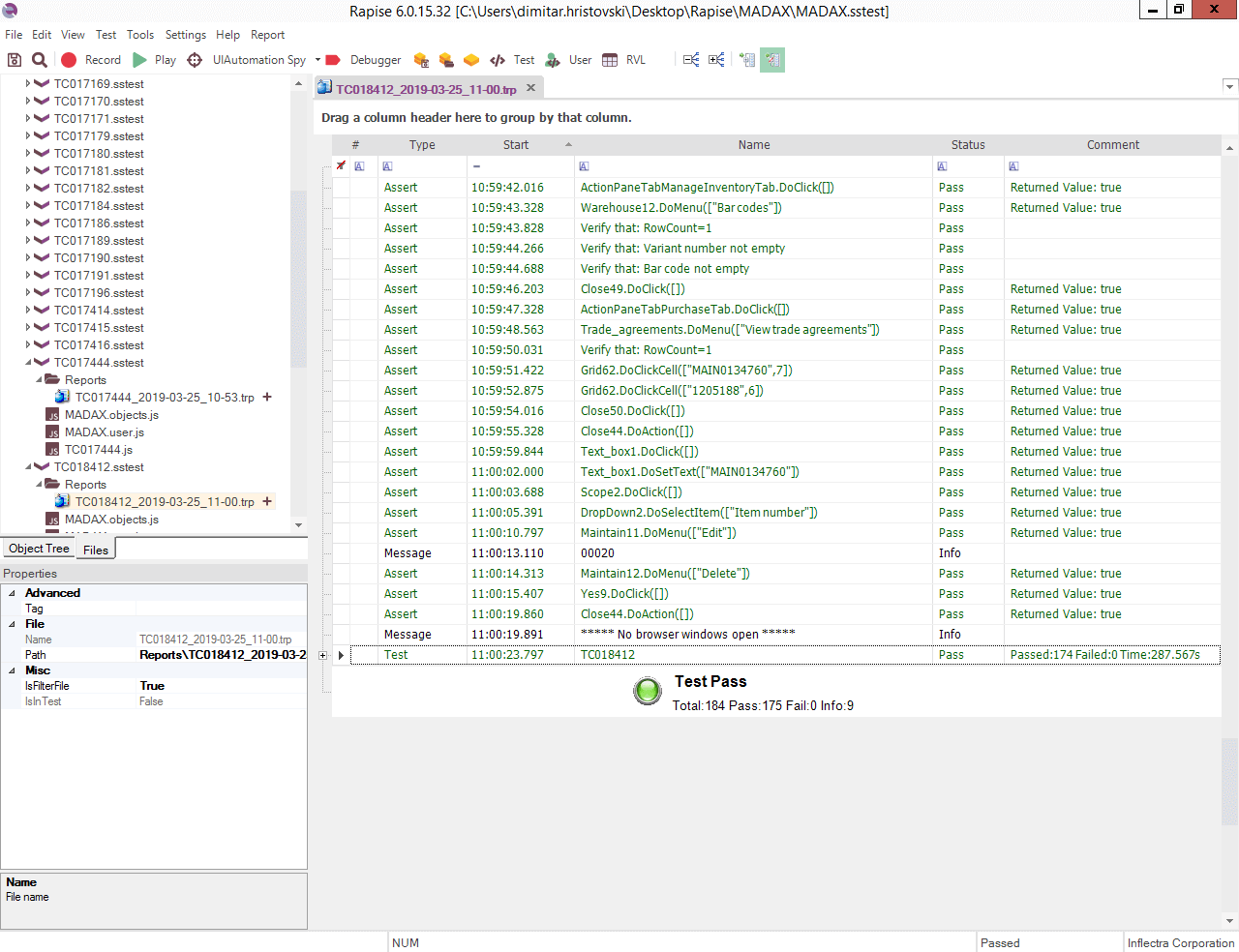Open the Tools menu

[140, 35]
